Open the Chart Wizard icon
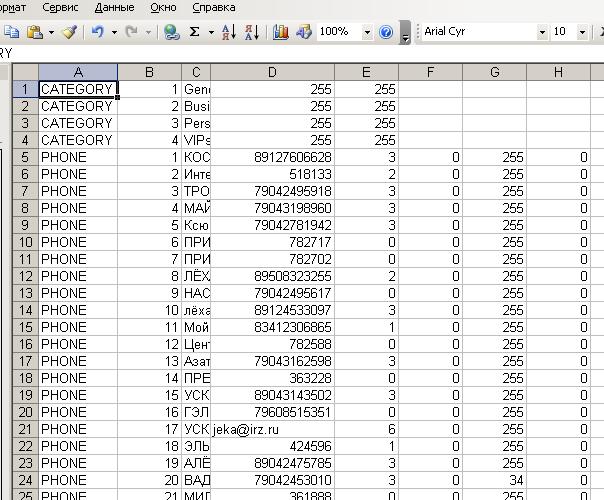 click(x=280, y=32)
